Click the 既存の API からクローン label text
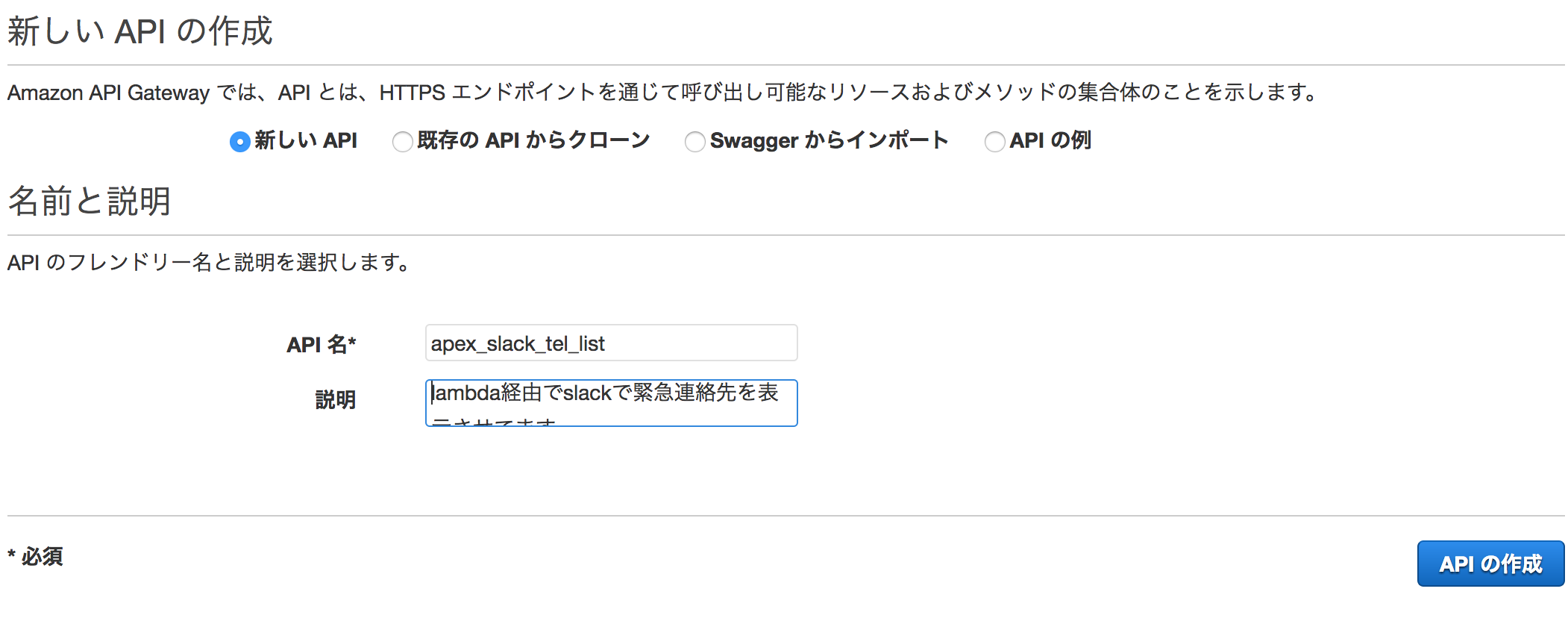1568x624 pixels. pos(533,140)
